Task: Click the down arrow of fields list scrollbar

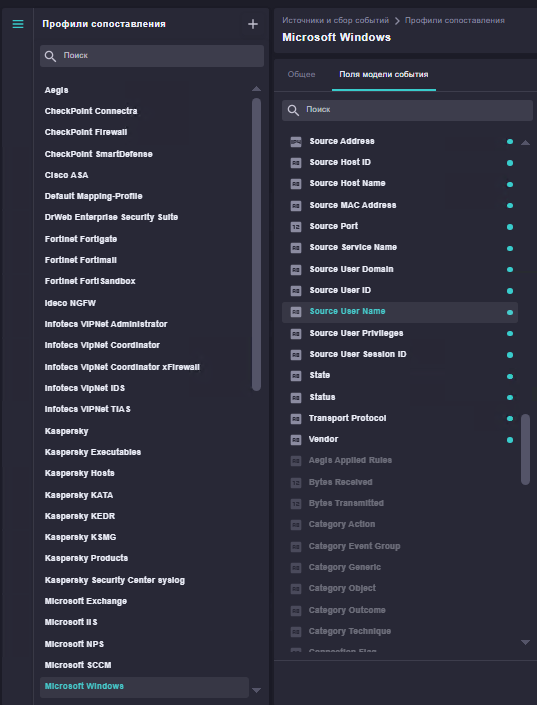Action: (525, 643)
